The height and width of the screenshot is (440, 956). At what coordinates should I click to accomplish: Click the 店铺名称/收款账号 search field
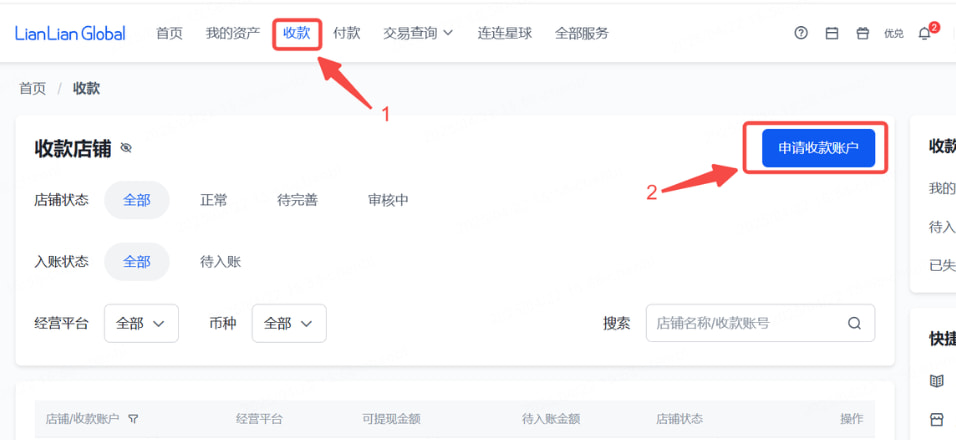point(760,323)
